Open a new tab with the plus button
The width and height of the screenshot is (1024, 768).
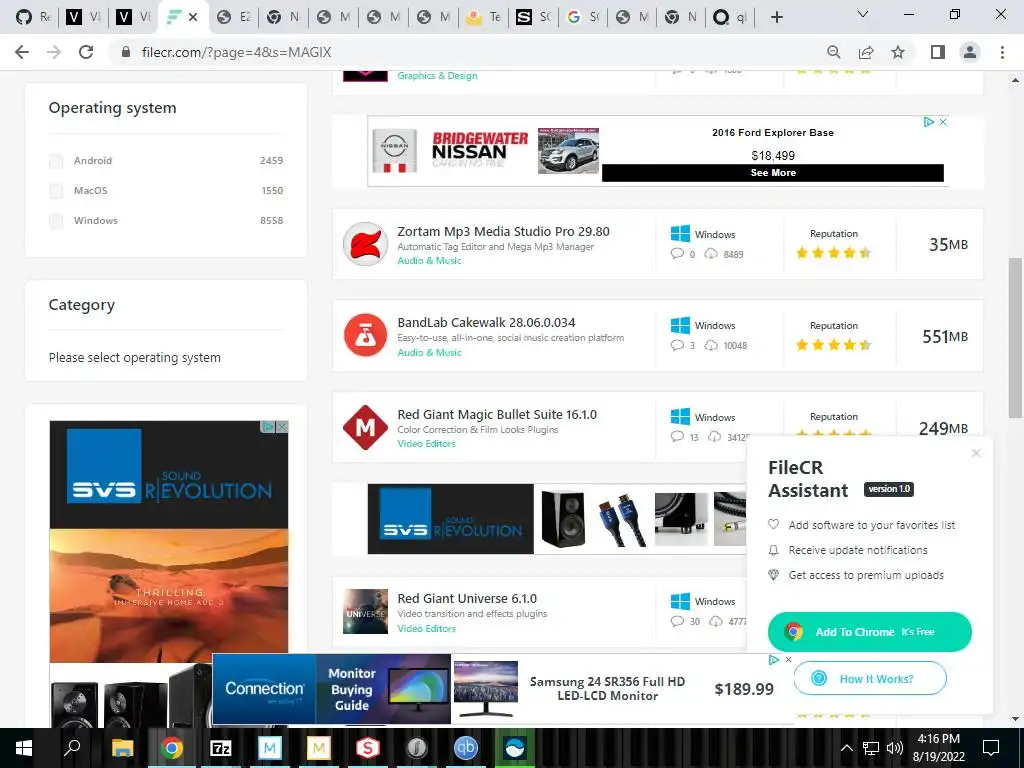[776, 17]
